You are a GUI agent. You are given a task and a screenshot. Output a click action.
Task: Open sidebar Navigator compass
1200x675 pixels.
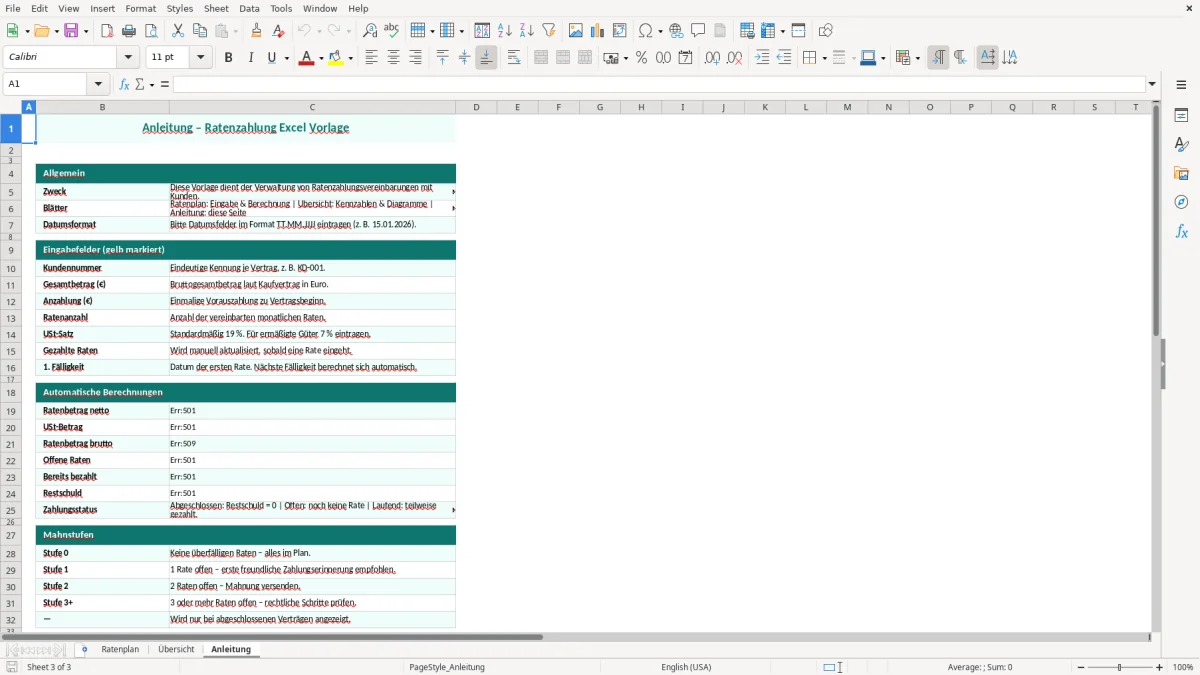pos(1181,202)
